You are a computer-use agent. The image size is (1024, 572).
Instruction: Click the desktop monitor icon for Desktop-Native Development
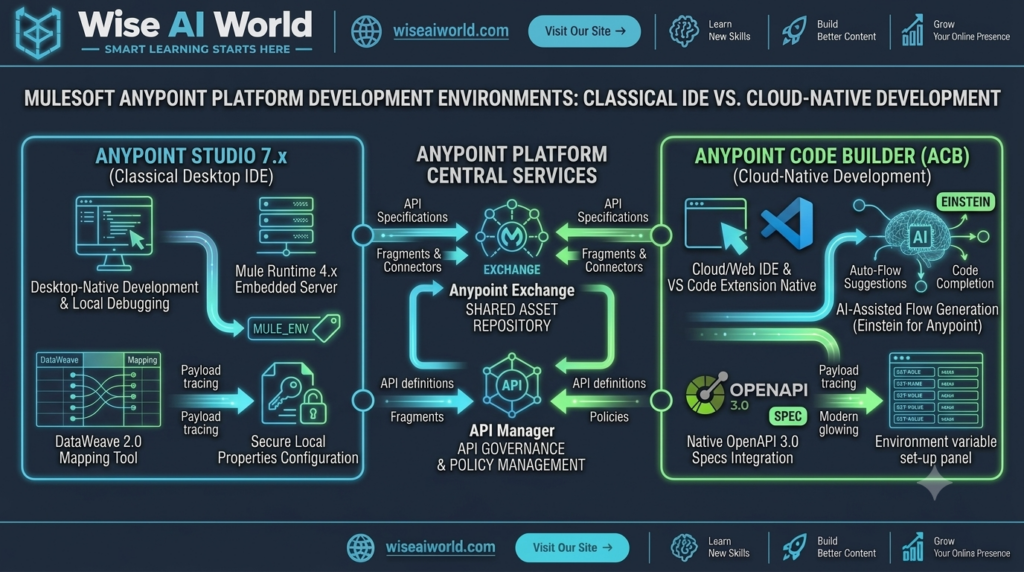pos(114,233)
